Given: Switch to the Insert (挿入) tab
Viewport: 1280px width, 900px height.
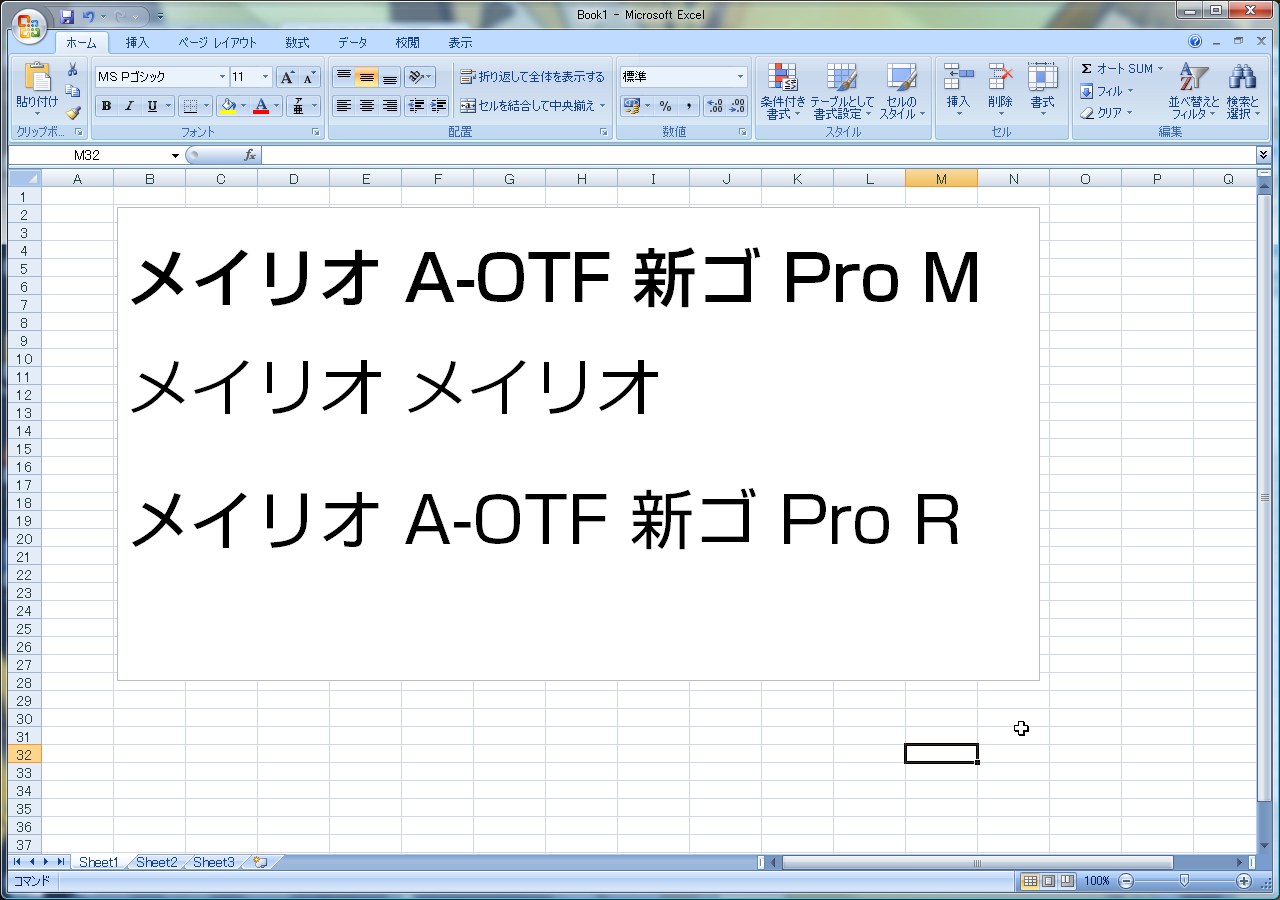Looking at the screenshot, I should pyautogui.click(x=138, y=43).
